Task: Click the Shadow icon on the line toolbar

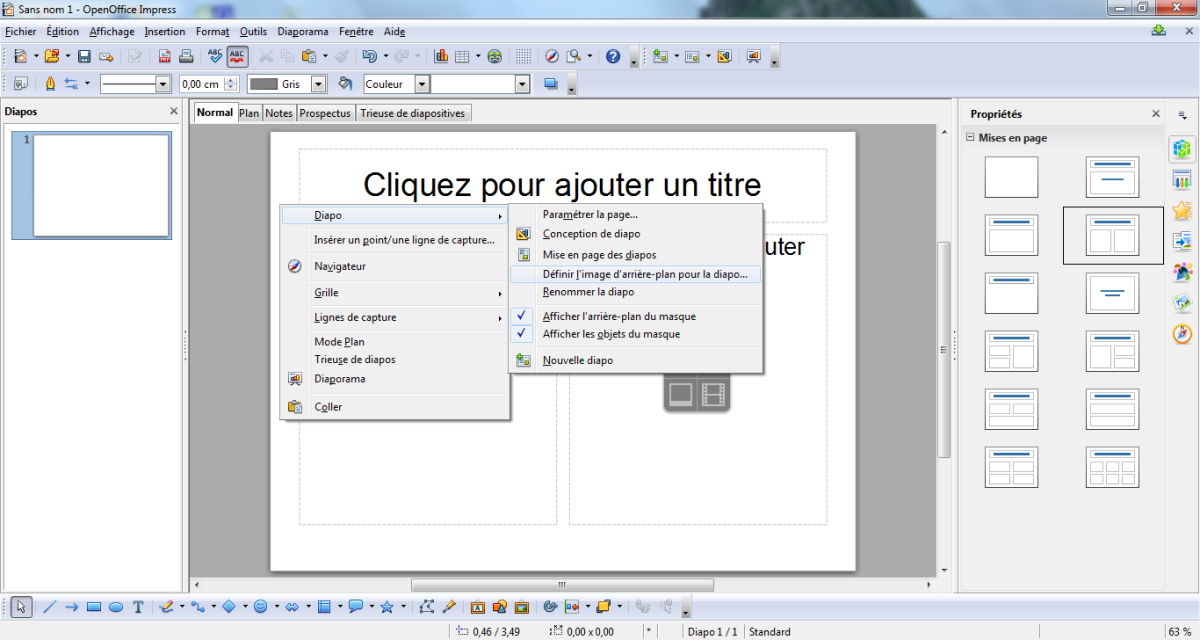Action: (x=549, y=84)
